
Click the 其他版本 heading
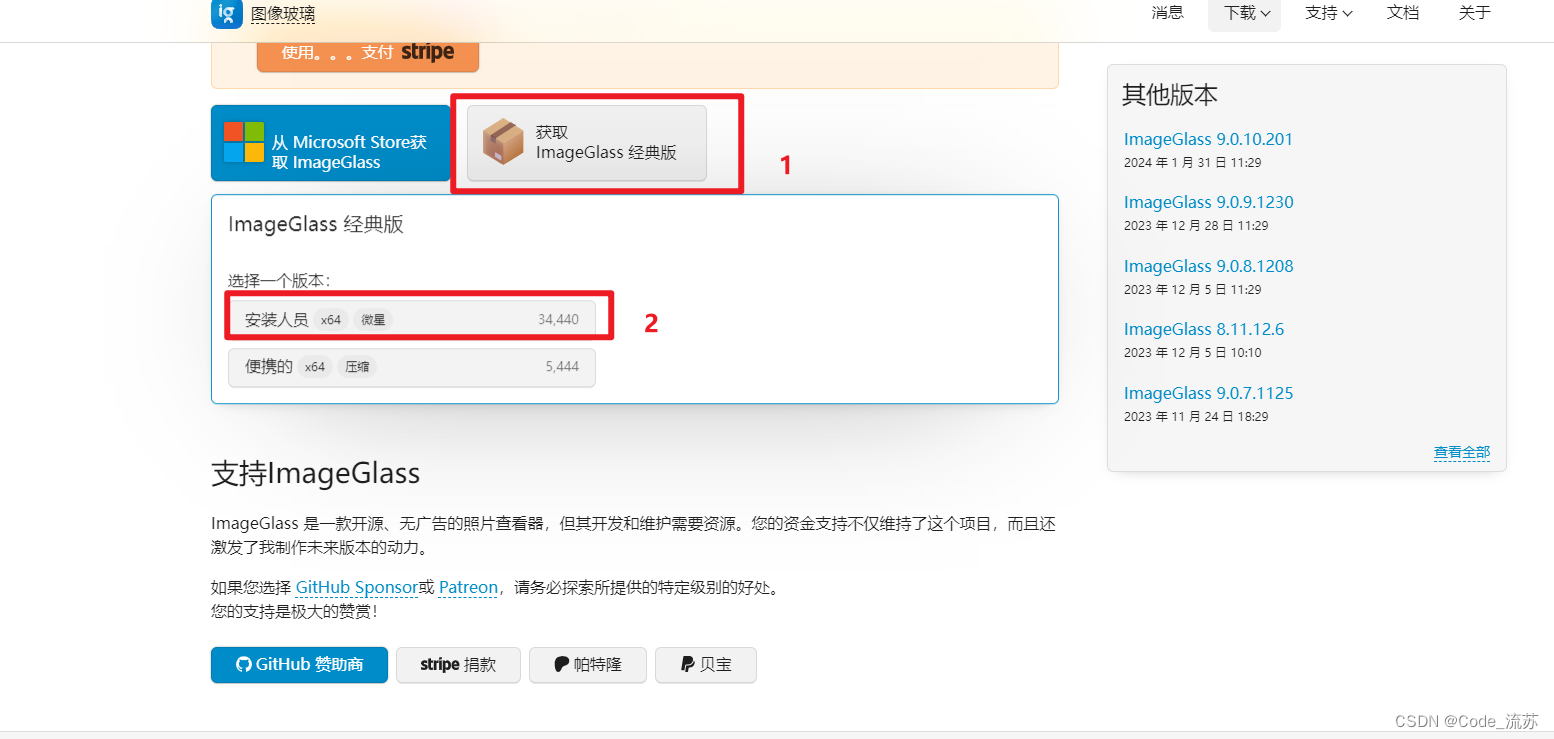1170,95
